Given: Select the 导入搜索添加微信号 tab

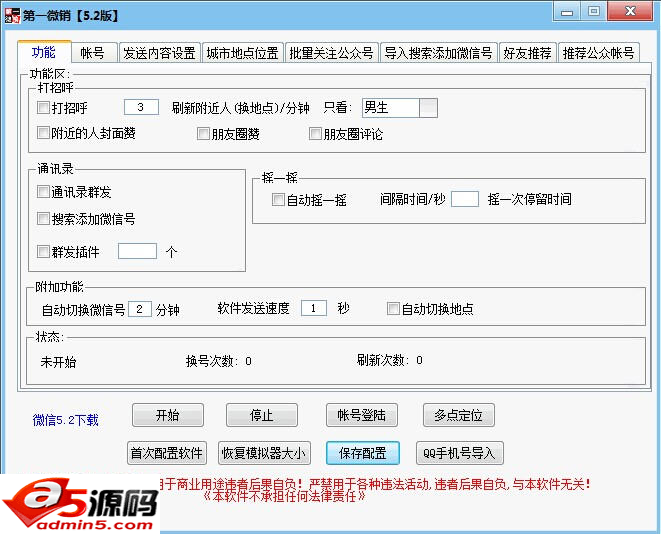Looking at the screenshot, I should (438, 53).
